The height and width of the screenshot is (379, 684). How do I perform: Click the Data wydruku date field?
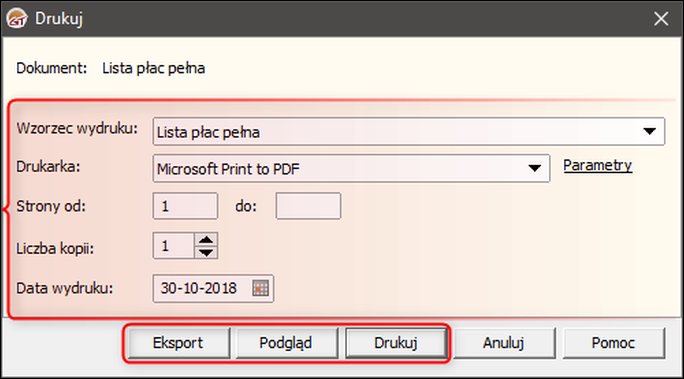(213, 288)
